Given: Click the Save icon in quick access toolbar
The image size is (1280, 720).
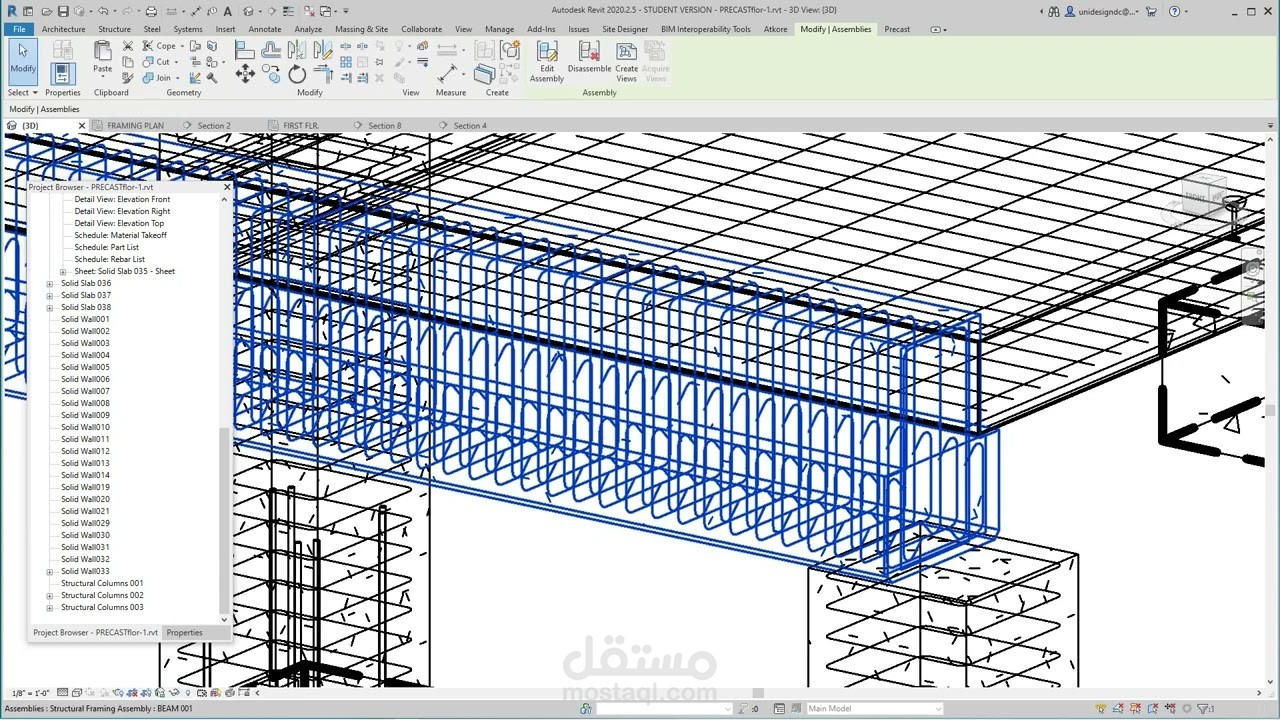Looking at the screenshot, I should [x=64, y=12].
